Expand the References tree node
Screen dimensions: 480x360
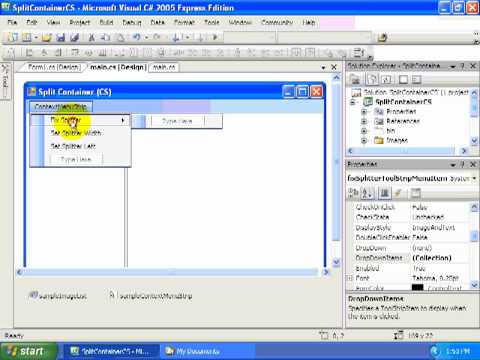tap(364, 121)
